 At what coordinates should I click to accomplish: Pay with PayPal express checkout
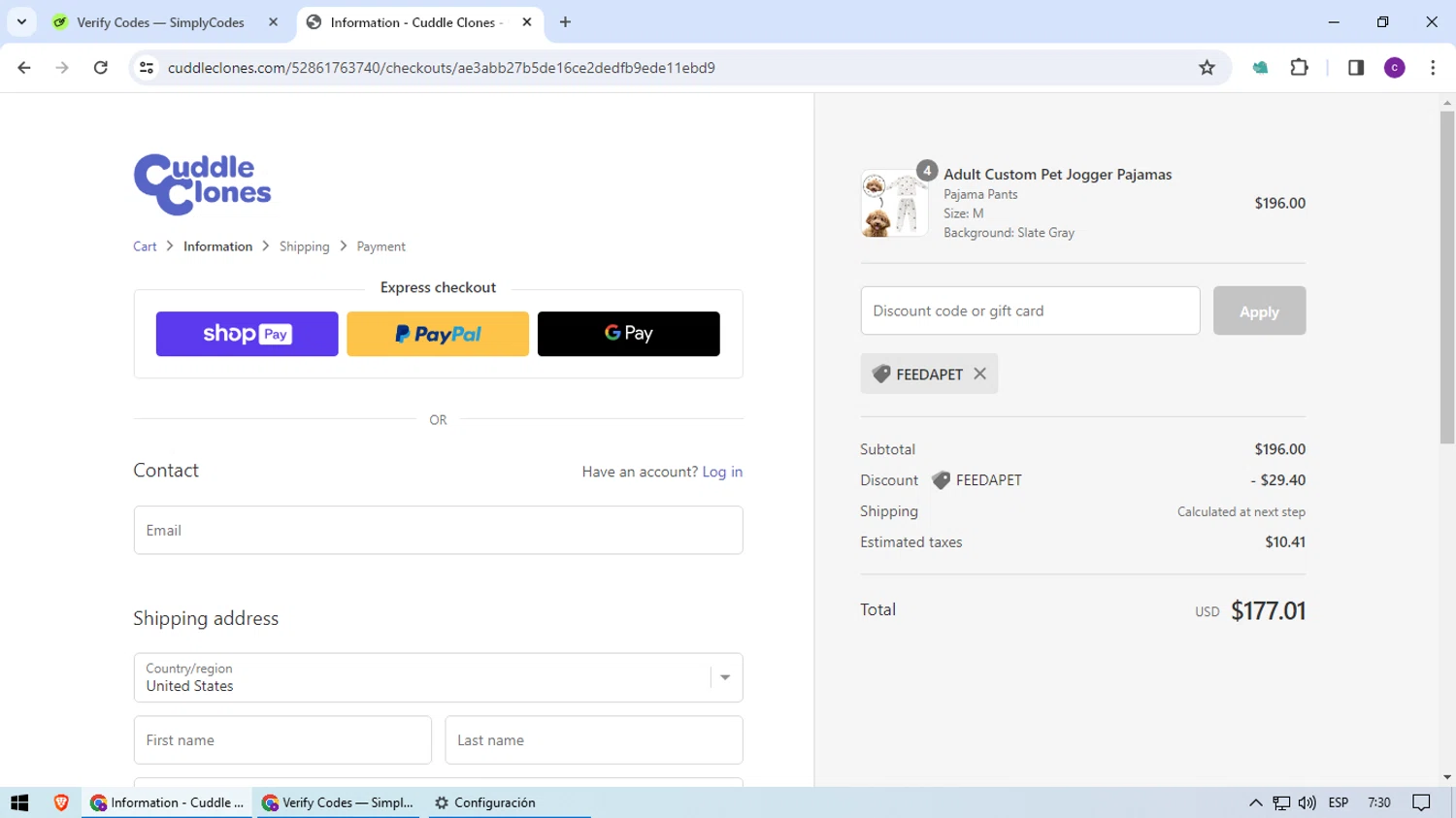[x=438, y=334]
